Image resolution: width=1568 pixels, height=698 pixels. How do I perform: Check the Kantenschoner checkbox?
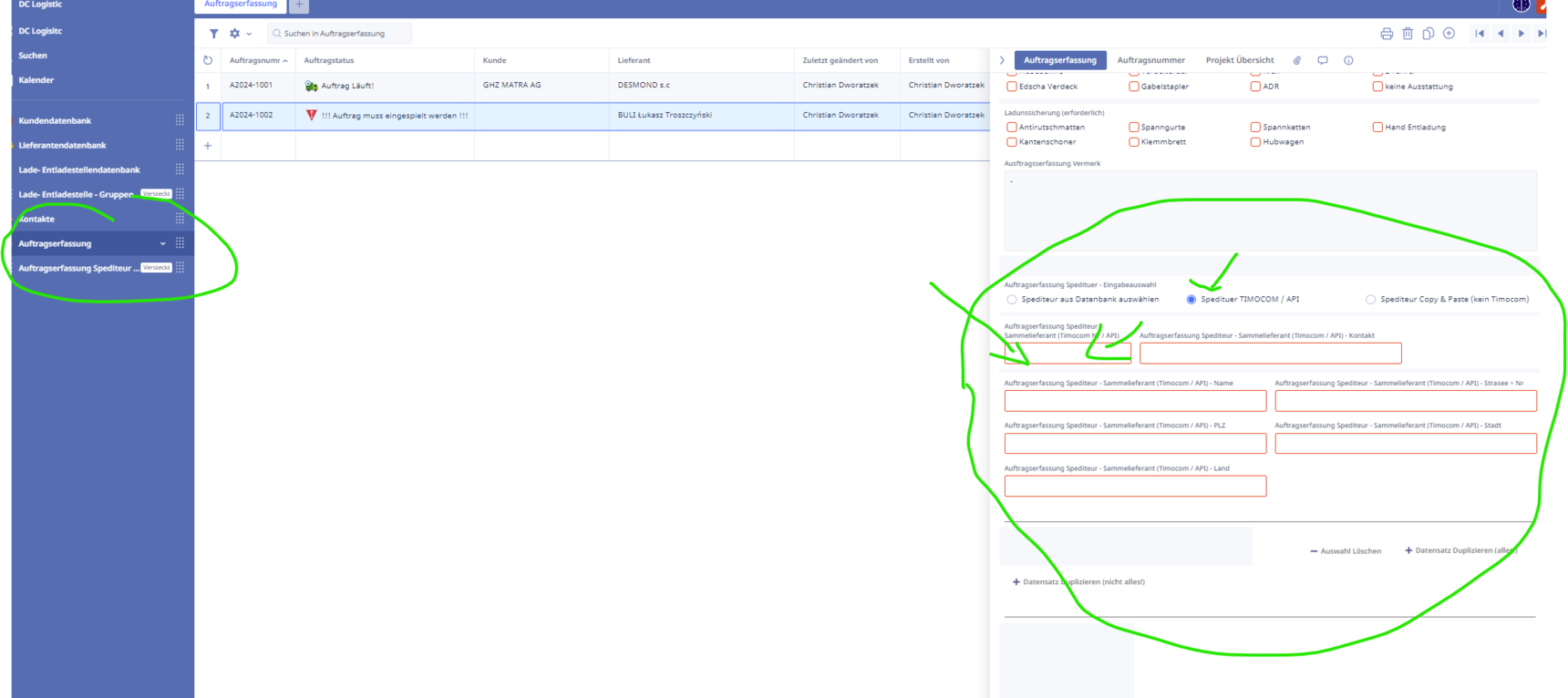(x=1011, y=142)
